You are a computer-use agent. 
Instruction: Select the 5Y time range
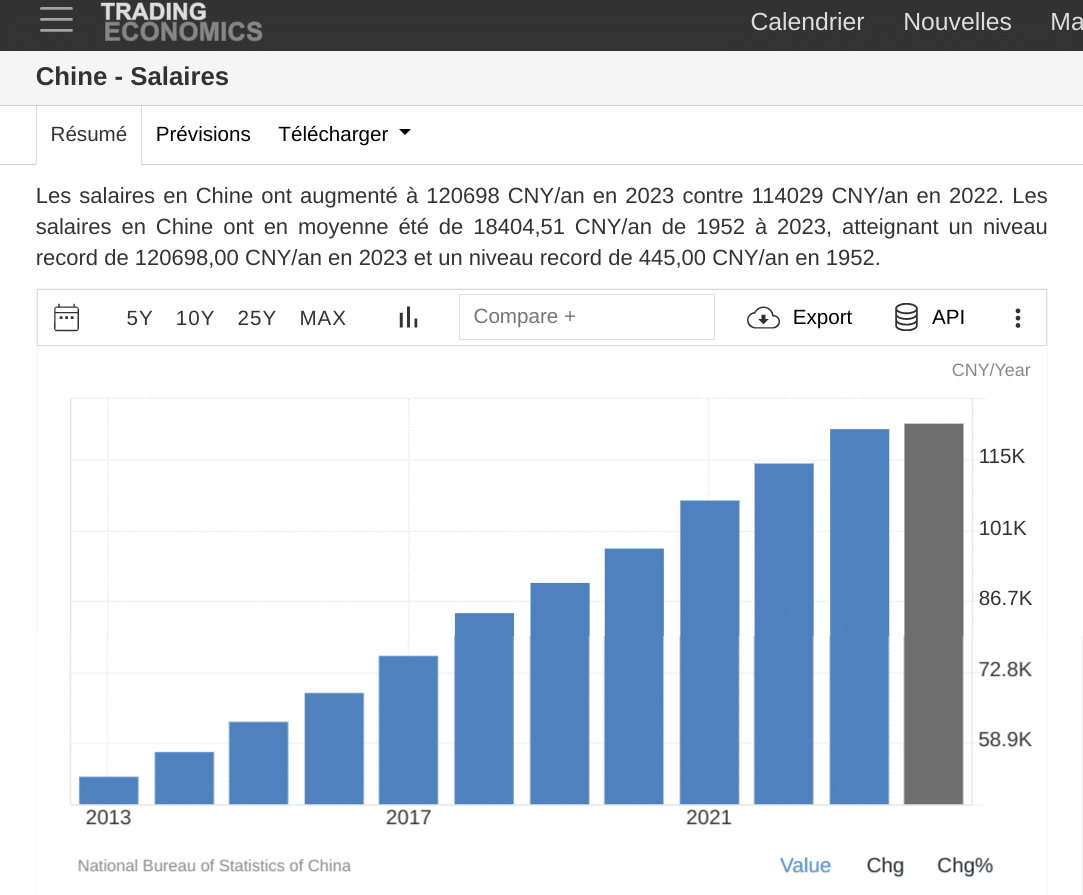pos(139,318)
